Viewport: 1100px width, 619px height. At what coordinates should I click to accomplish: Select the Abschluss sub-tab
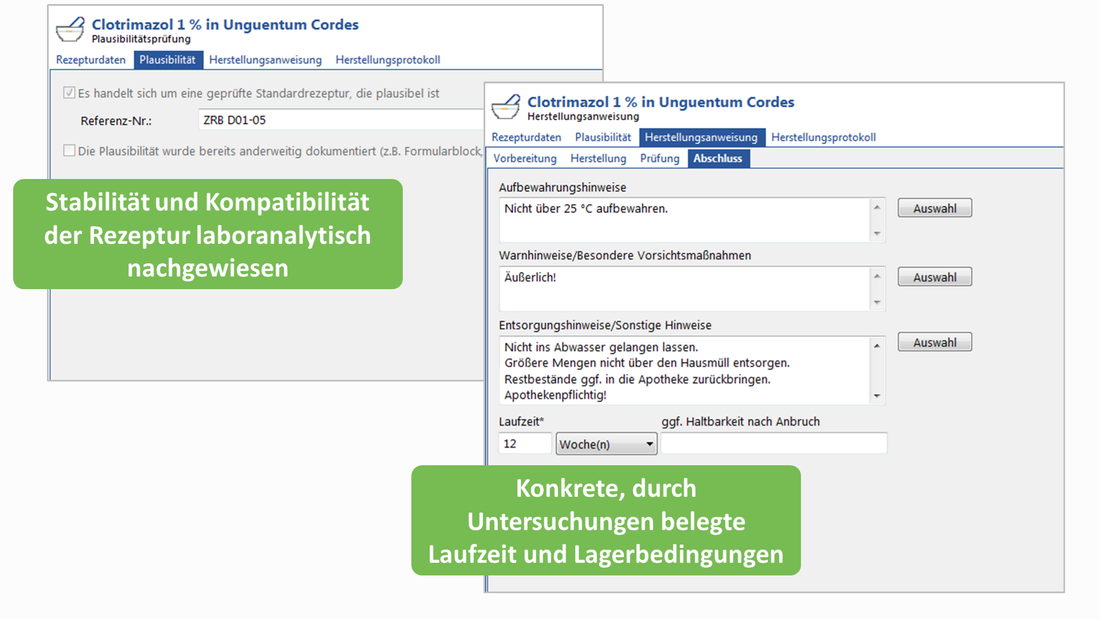coord(718,159)
